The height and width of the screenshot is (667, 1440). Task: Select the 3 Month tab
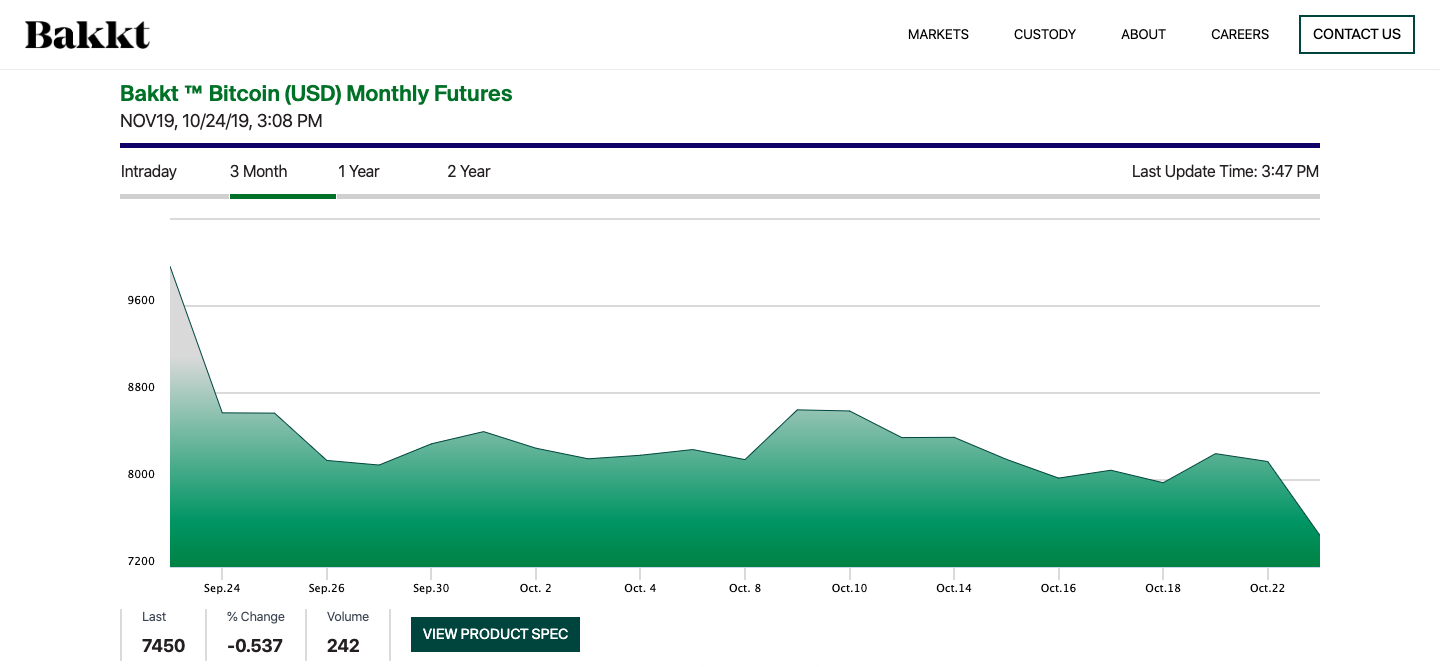258,171
